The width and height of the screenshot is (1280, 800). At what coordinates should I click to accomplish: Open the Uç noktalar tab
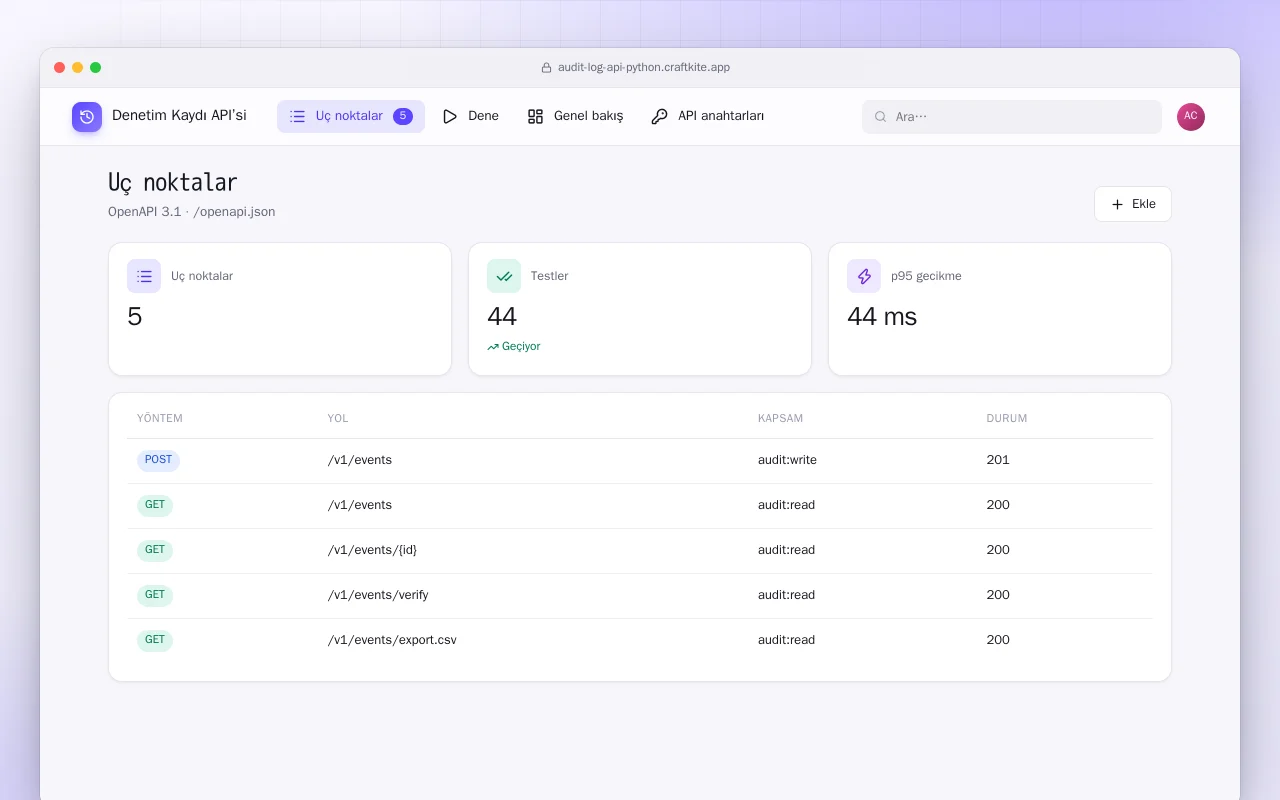pos(351,116)
